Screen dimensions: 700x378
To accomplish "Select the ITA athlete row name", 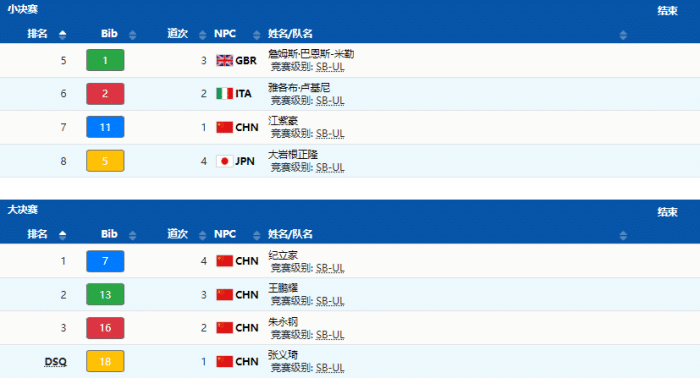I will point(299,87).
